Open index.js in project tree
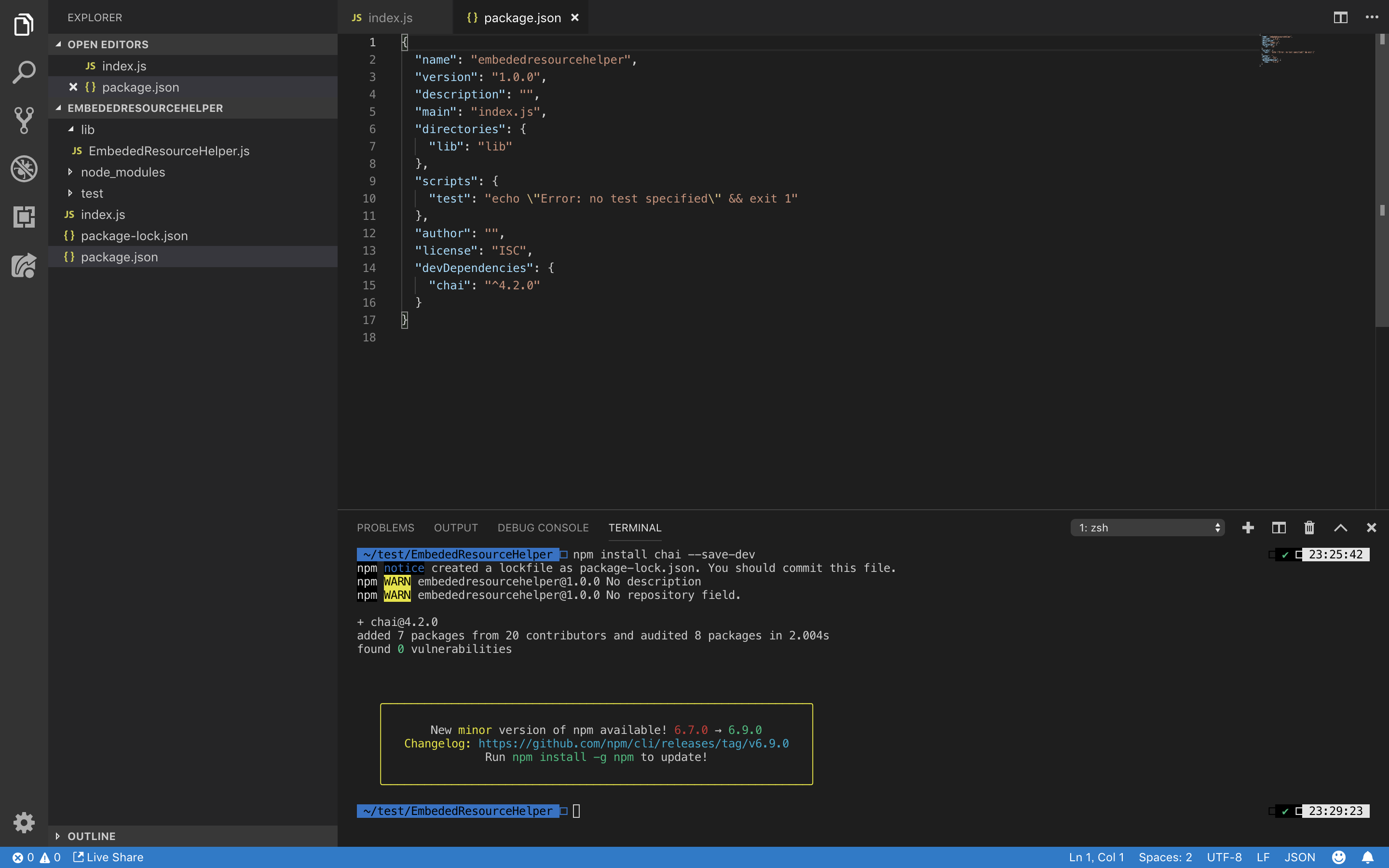Screen dimensions: 1389x868 click(193, 215)
